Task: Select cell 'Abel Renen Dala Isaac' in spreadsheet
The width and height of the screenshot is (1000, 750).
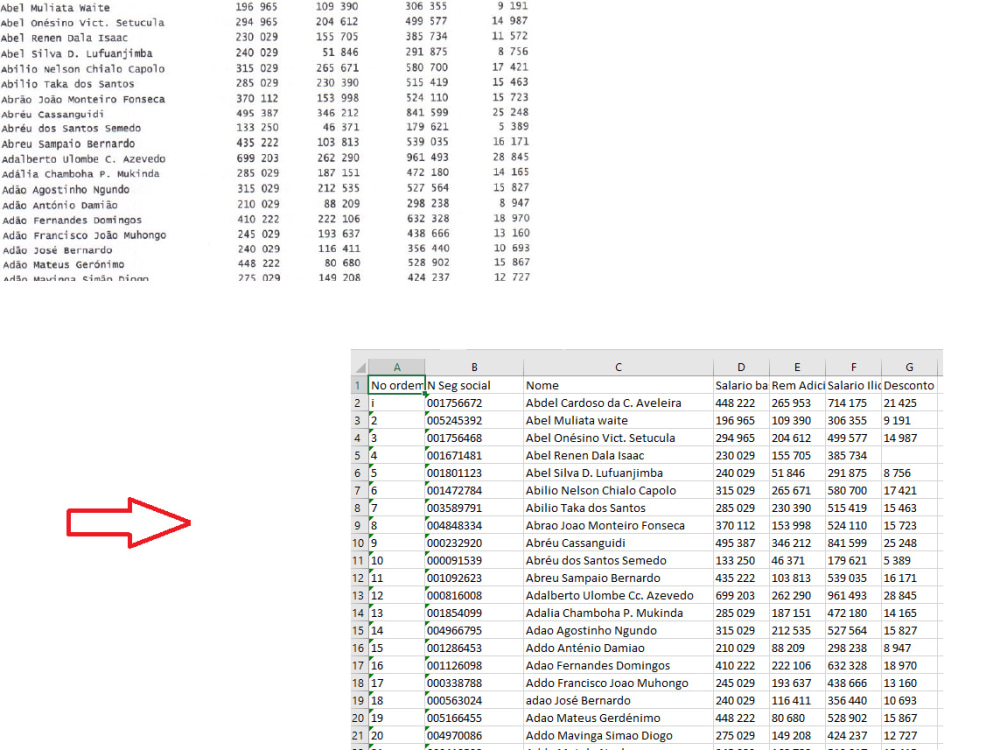Action: [618, 455]
